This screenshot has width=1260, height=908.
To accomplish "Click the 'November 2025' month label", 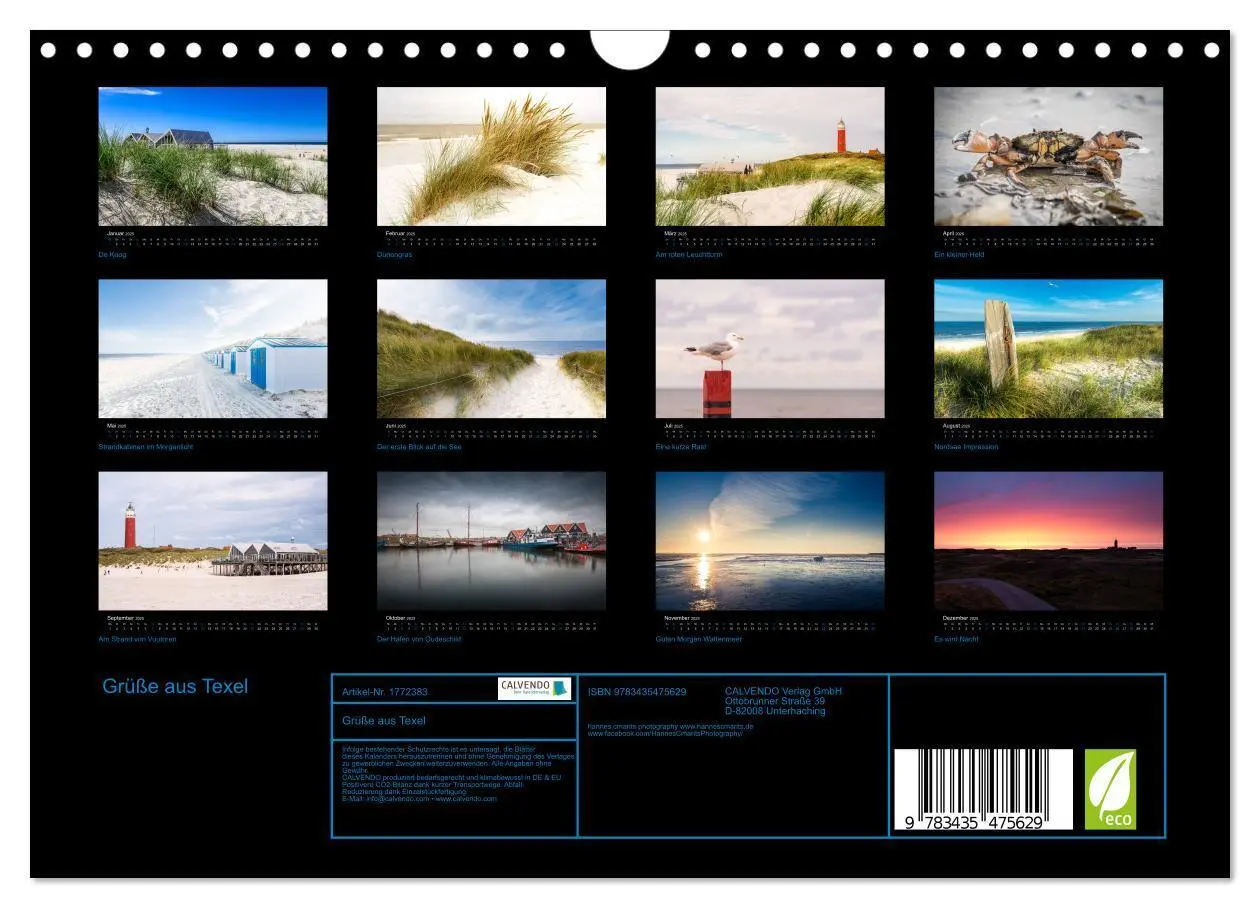I will (684, 618).
